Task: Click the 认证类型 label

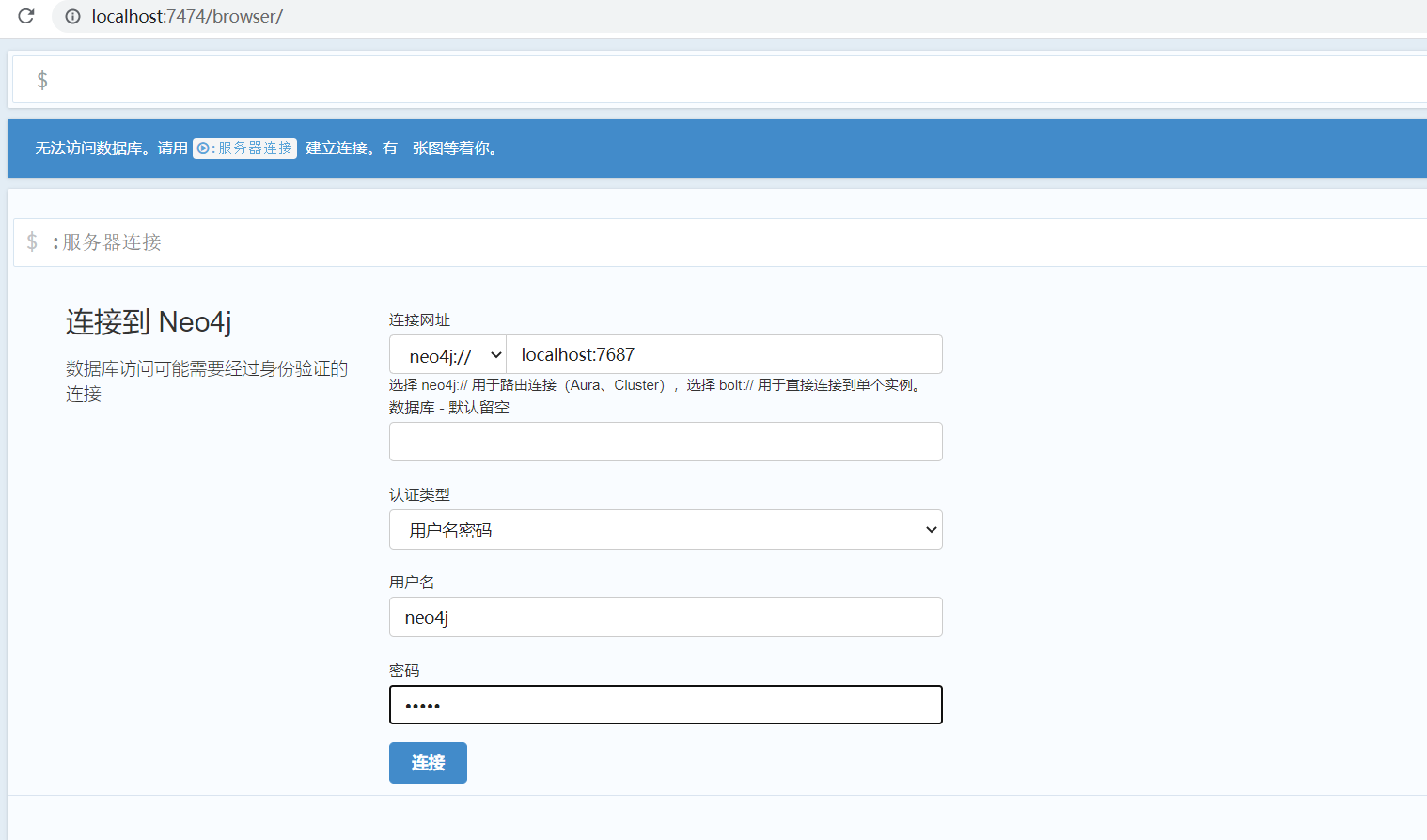Action: pos(419,495)
